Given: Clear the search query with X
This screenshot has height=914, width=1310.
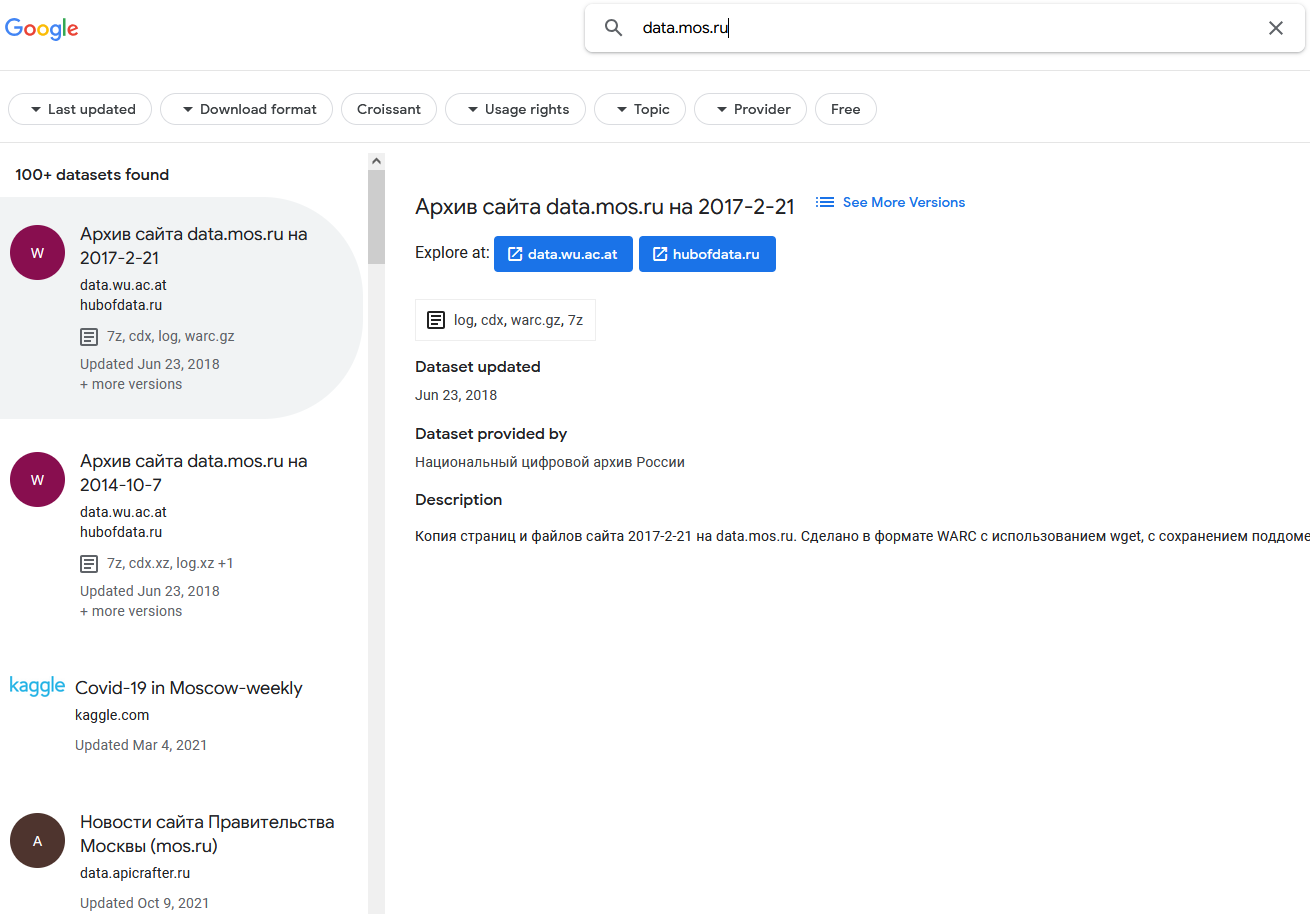Looking at the screenshot, I should 1276,28.
